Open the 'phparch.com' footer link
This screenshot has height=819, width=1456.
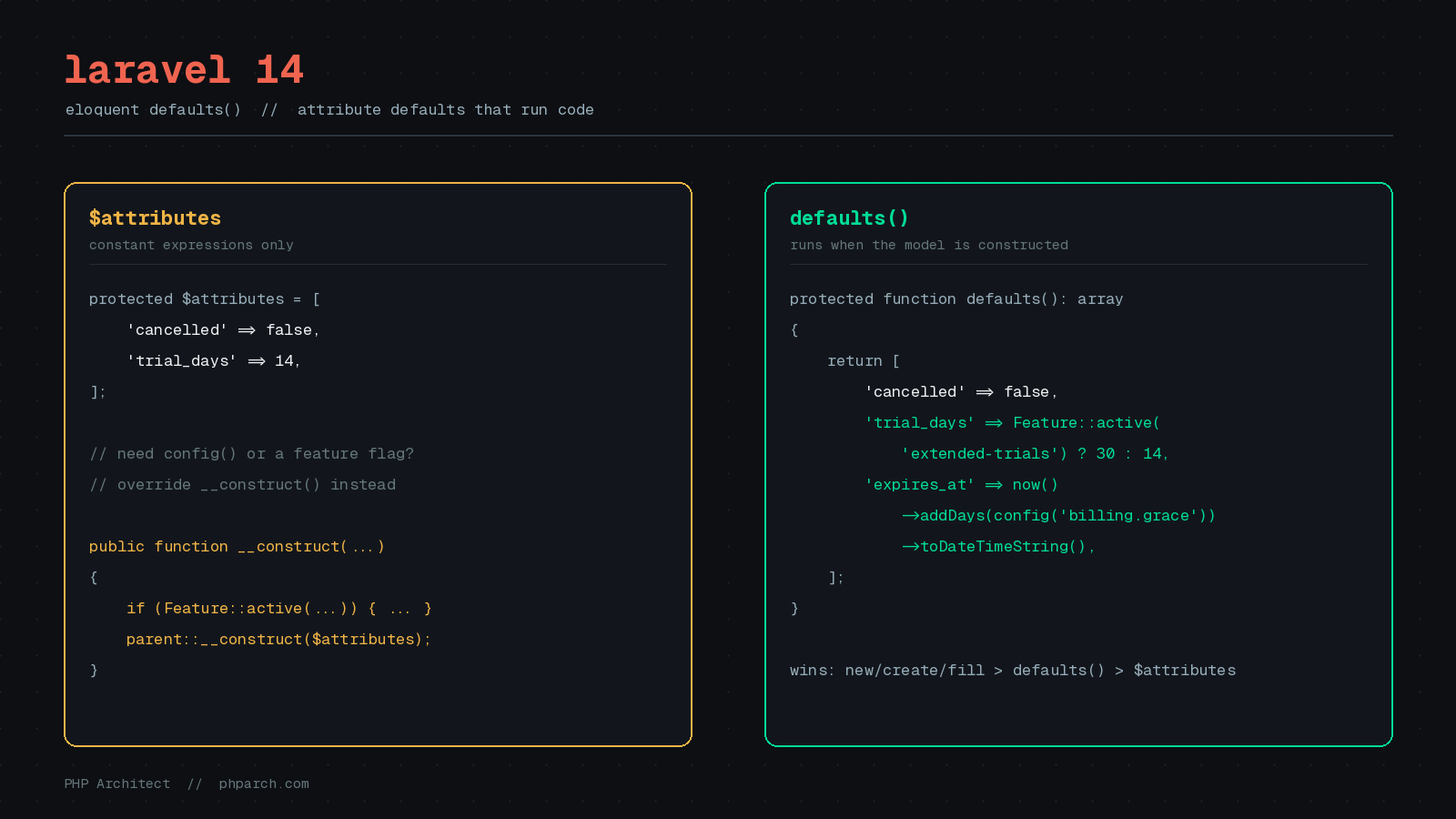pyautogui.click(x=264, y=784)
